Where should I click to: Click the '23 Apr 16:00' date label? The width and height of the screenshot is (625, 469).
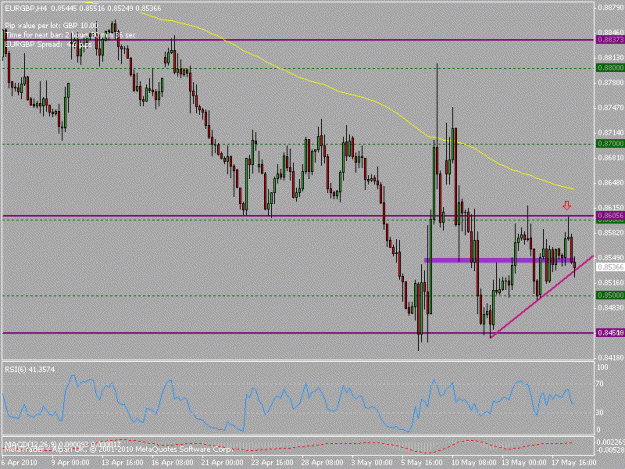(x=272, y=463)
